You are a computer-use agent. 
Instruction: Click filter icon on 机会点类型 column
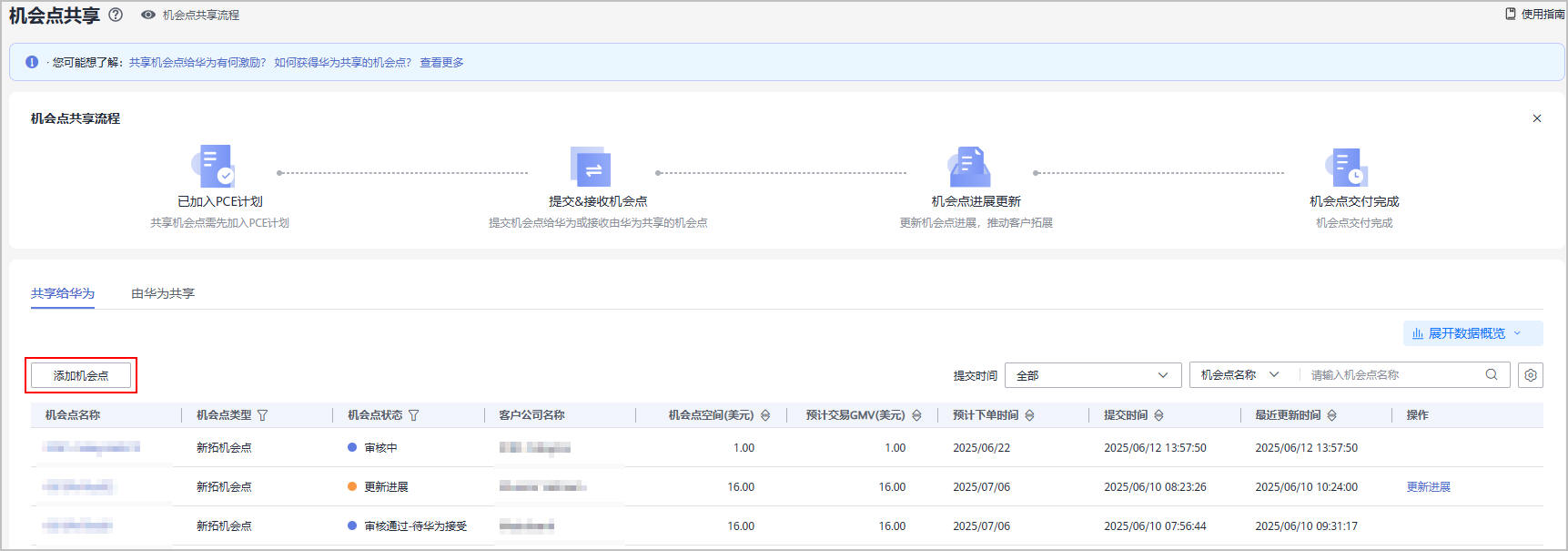263,415
